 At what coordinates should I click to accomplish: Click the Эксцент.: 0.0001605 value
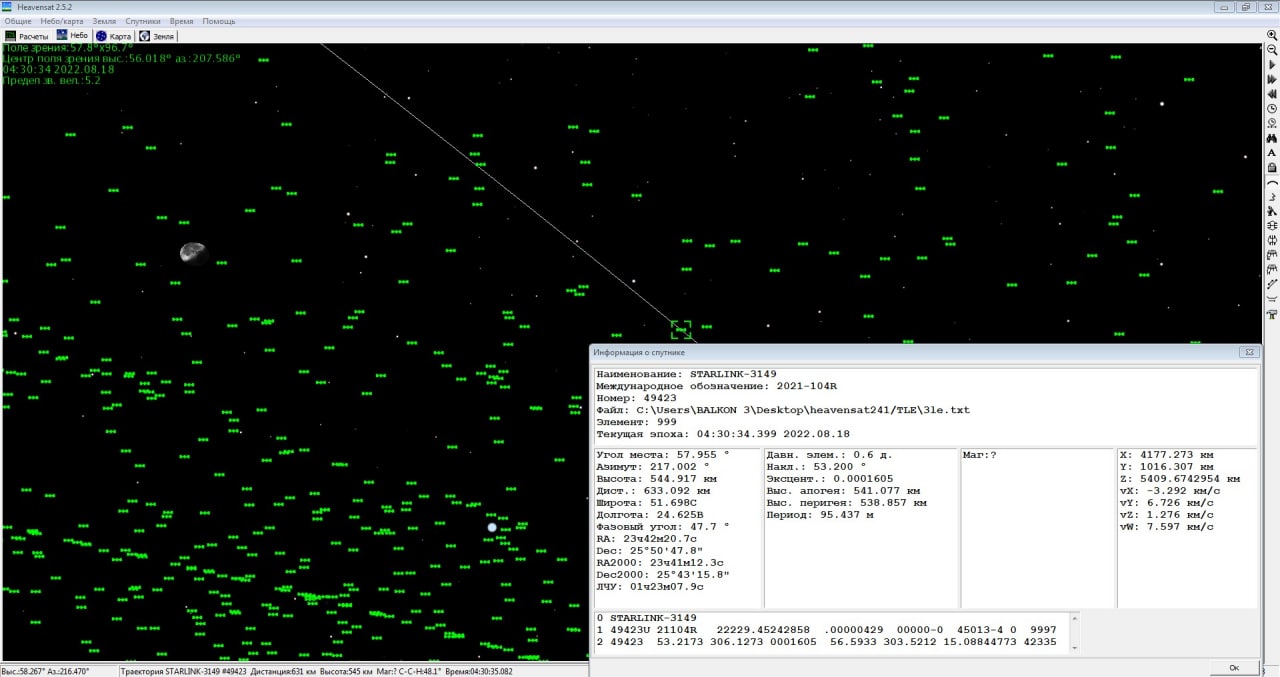point(830,478)
